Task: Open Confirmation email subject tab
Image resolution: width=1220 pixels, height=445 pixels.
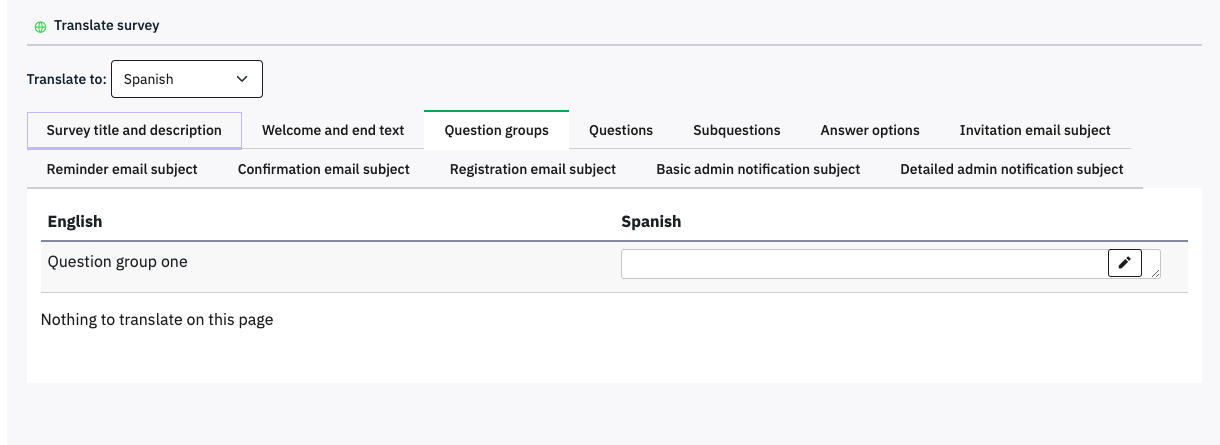Action: (324, 169)
